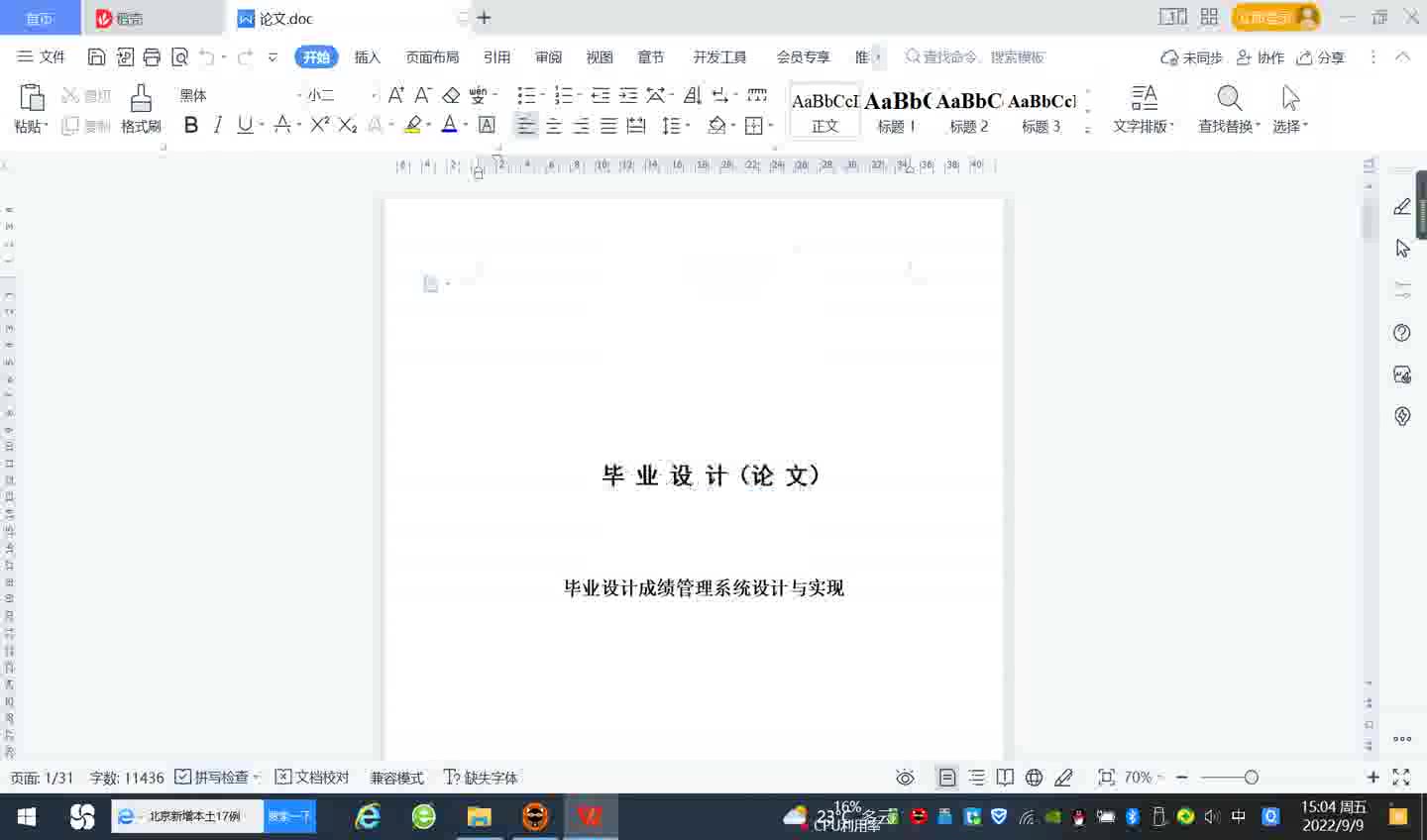This screenshot has height=840, width=1427.
Task: Switch to the 引用 tab
Action: (496, 57)
